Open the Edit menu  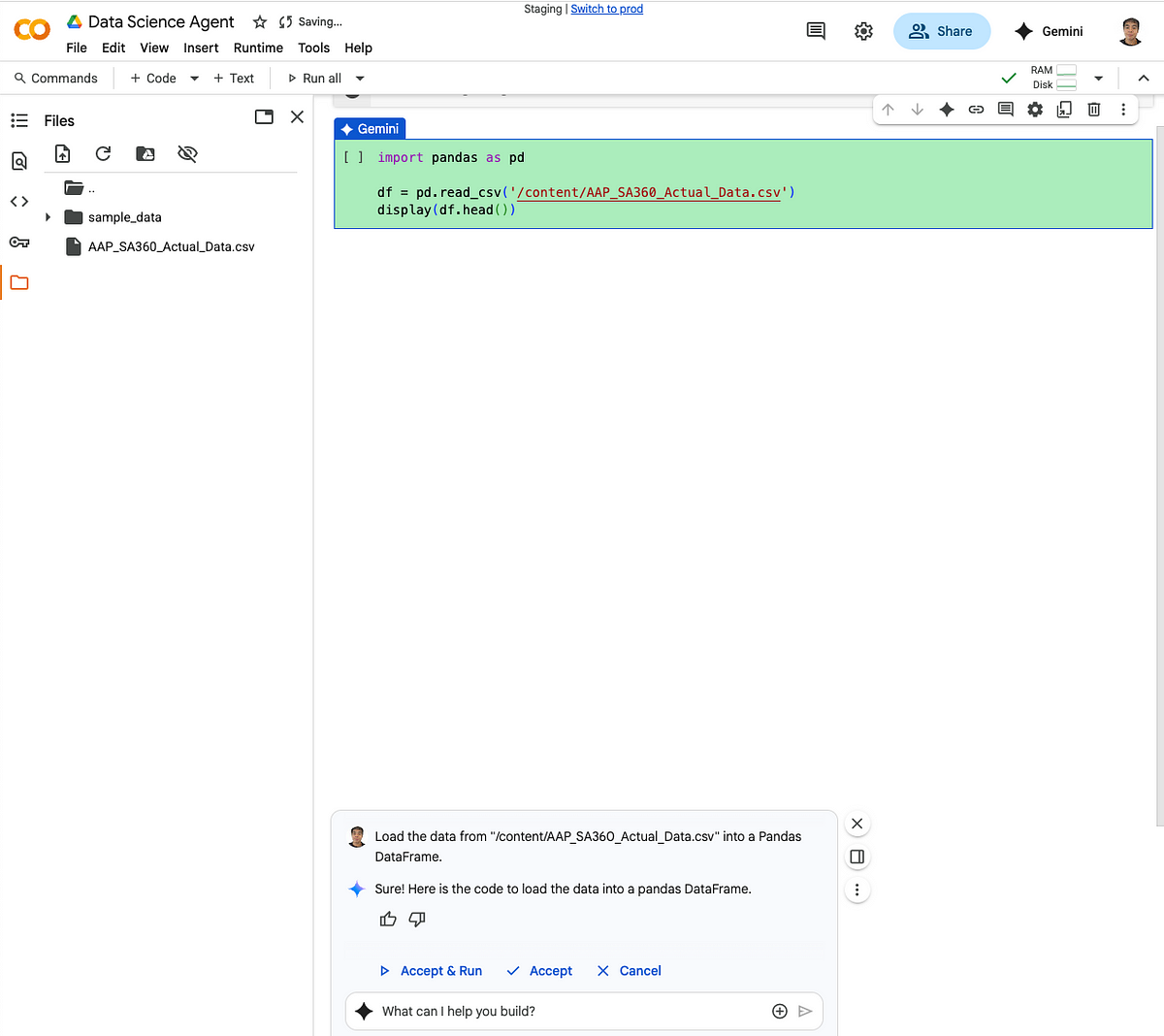pyautogui.click(x=113, y=48)
